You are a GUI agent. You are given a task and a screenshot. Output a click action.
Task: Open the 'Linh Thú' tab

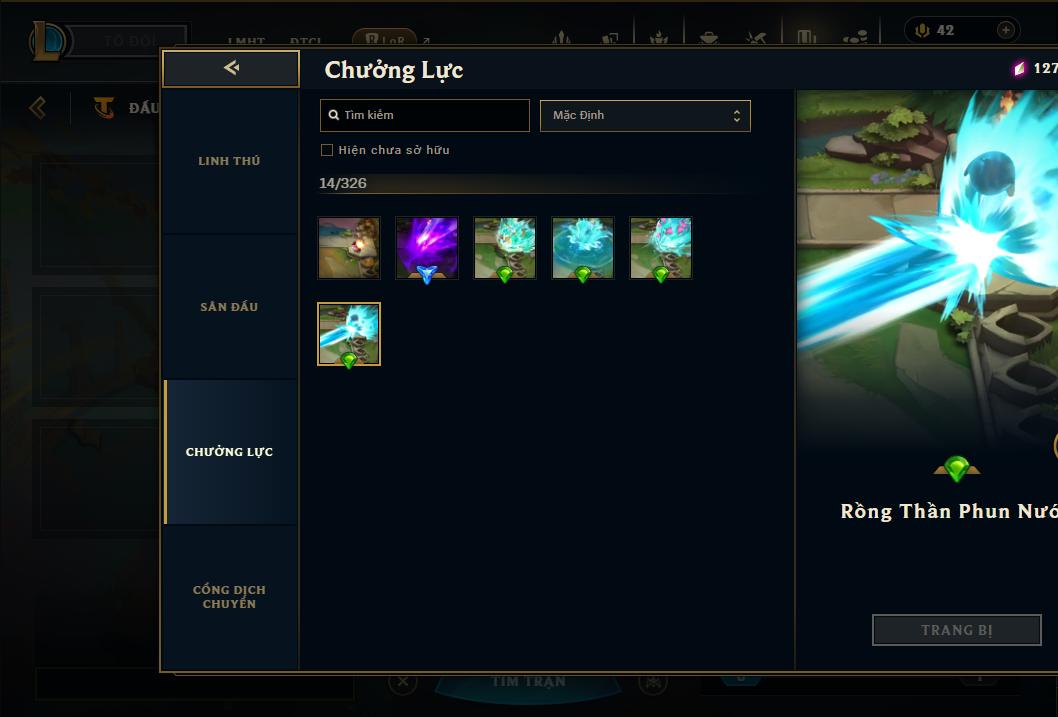(229, 161)
